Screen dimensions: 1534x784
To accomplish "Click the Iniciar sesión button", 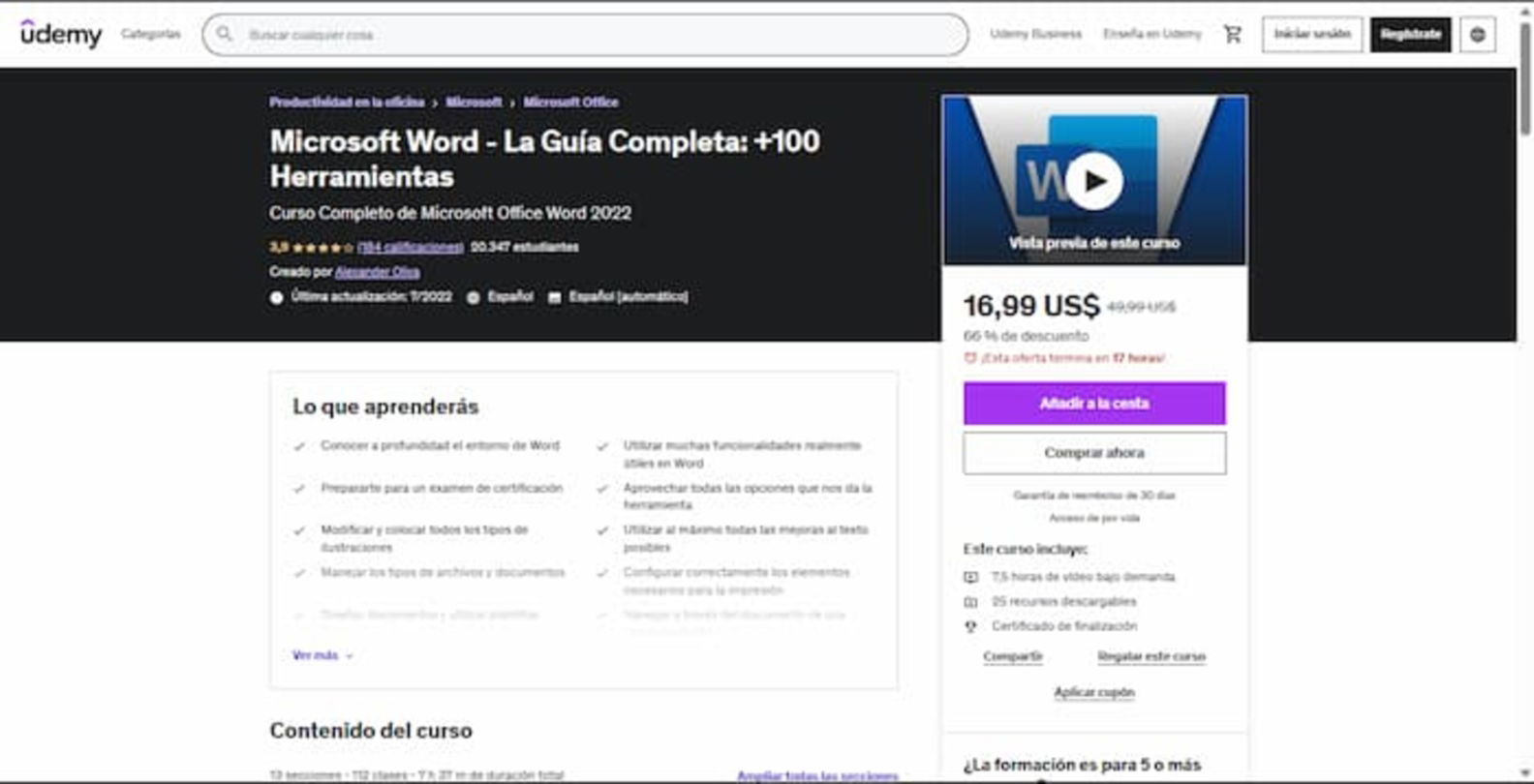I will coord(1312,34).
